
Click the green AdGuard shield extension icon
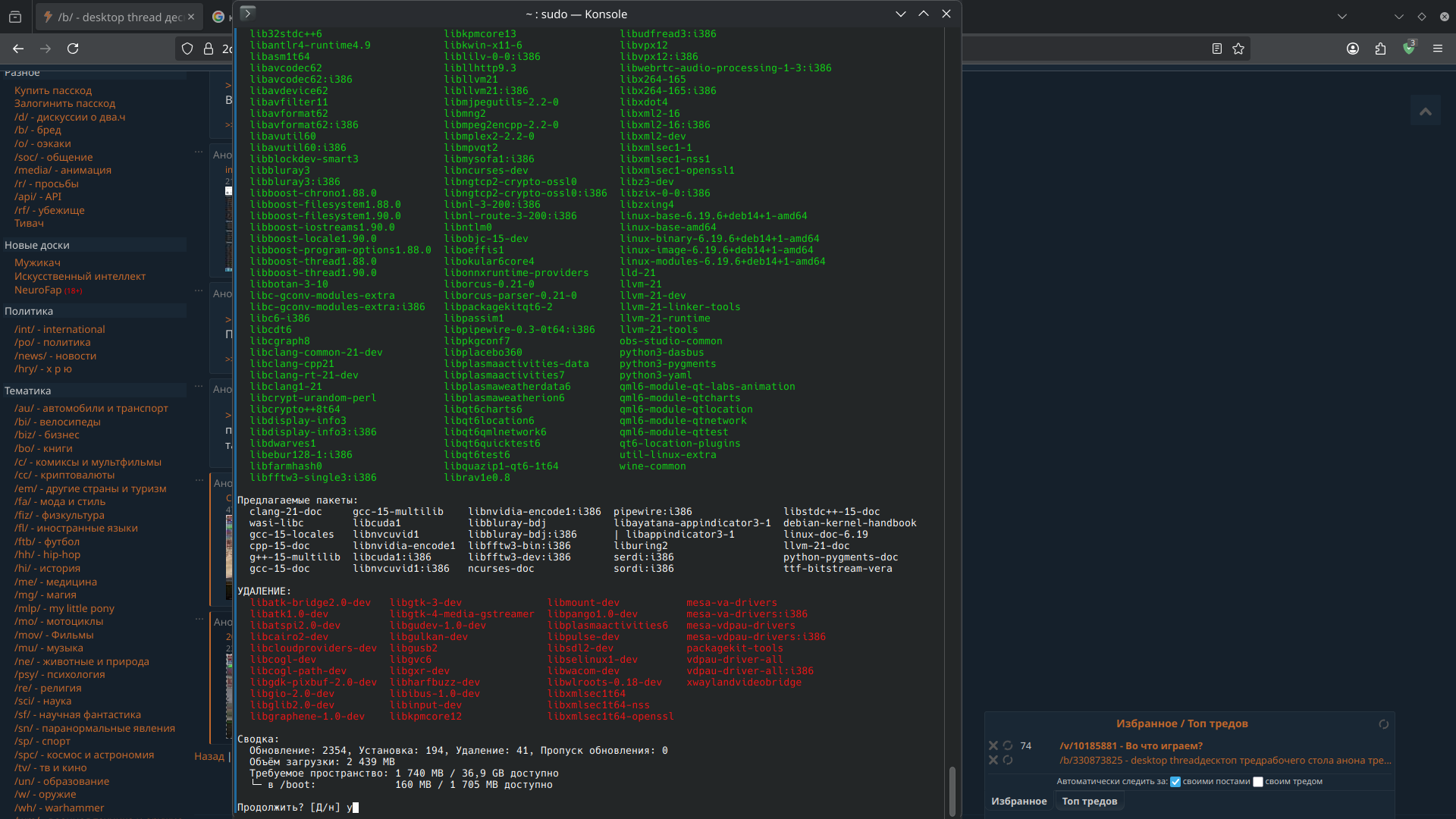tap(1409, 49)
